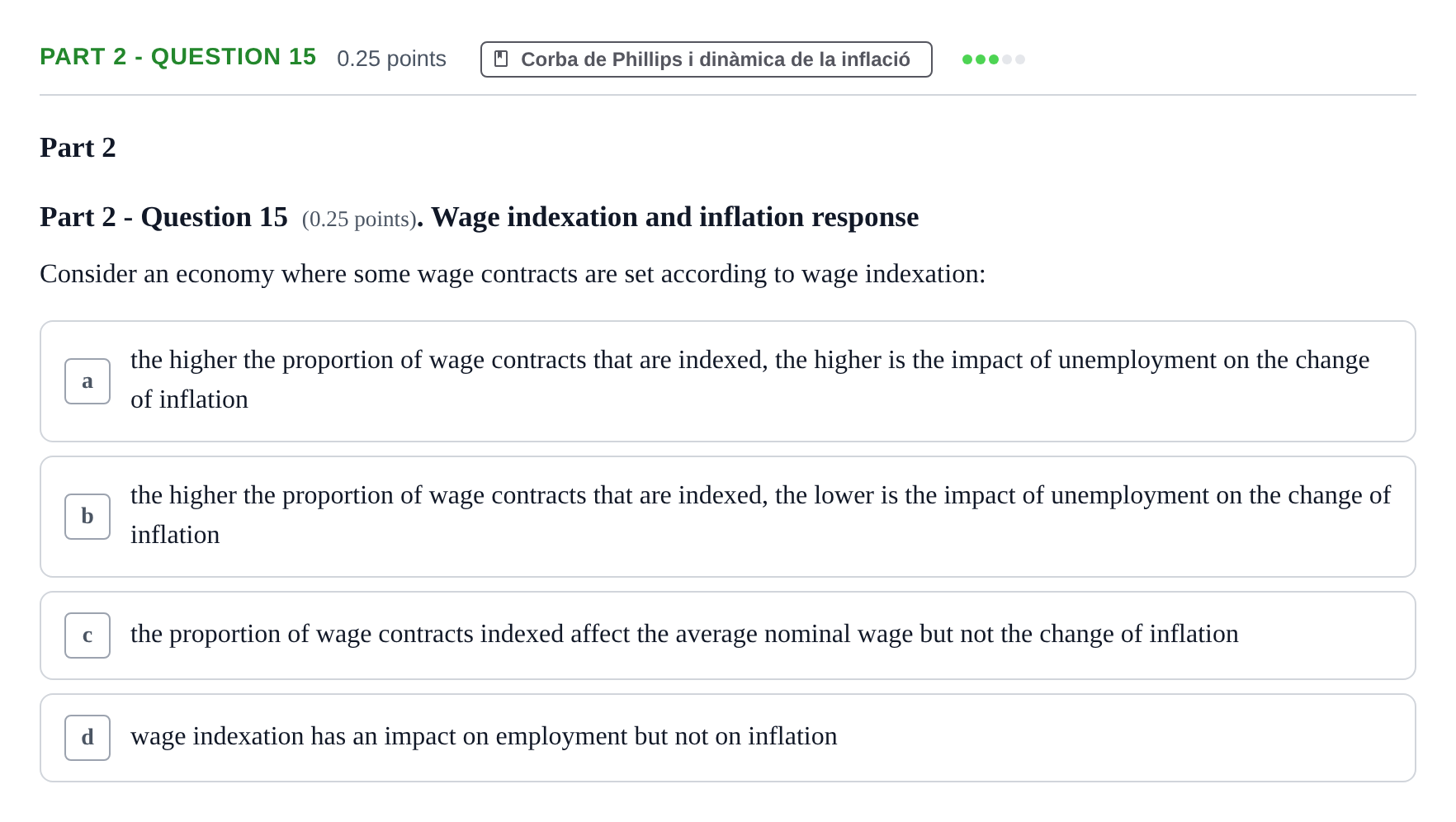Click the Wage indexation and inflation response title
Image resolution: width=1456 pixels, height=822 pixels.
(674, 217)
